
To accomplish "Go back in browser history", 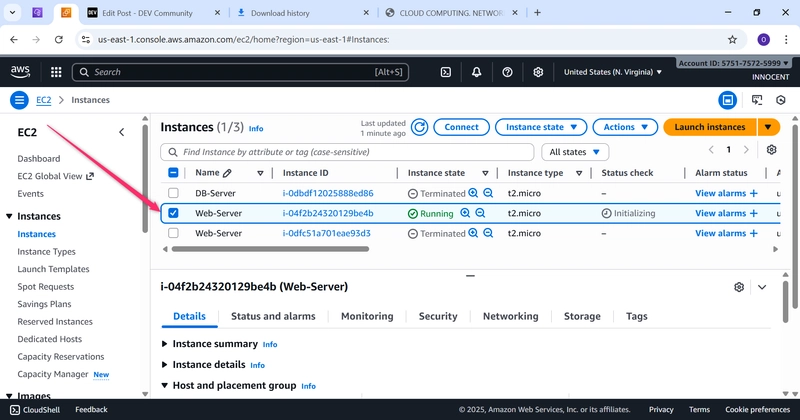I will coord(14,39).
